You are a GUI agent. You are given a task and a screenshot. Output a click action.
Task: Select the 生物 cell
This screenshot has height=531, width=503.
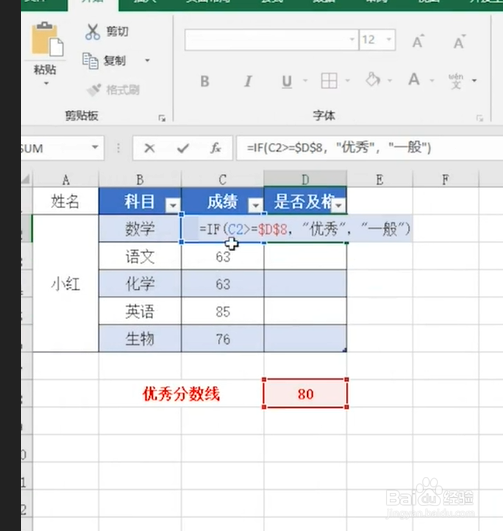pos(140,339)
